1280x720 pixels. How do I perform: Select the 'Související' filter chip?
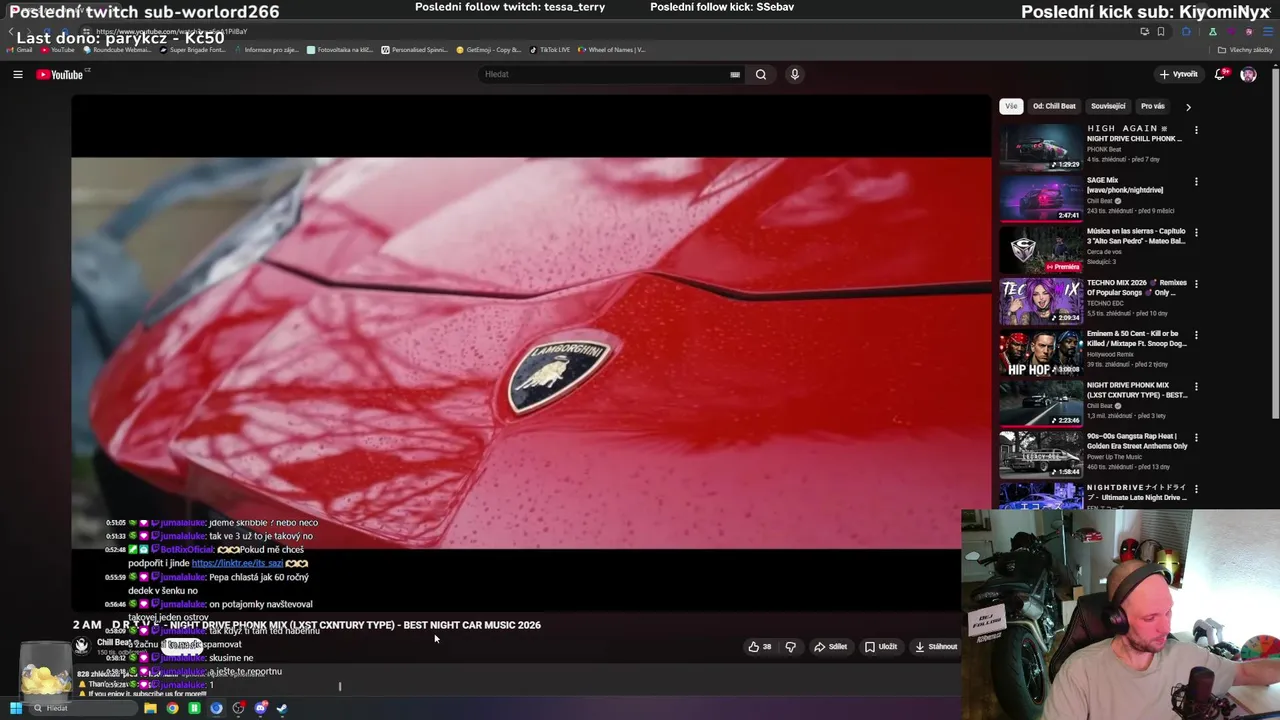point(1108,106)
